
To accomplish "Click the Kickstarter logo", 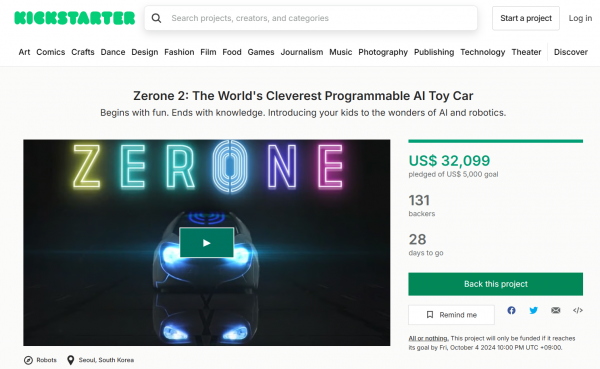I will [75, 18].
